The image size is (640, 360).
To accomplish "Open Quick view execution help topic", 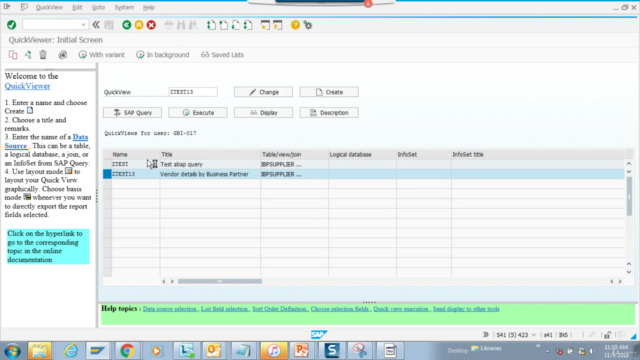I will point(401,309).
